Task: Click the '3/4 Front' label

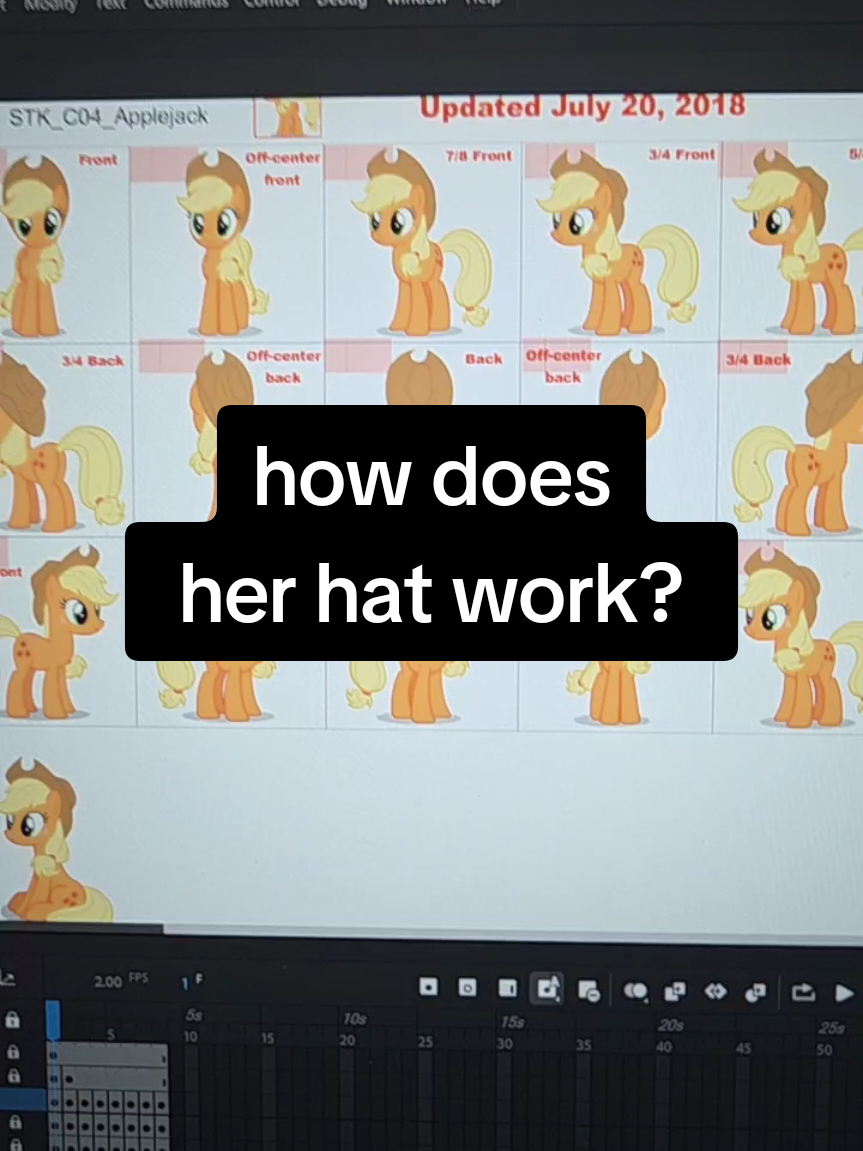Action: (682, 154)
